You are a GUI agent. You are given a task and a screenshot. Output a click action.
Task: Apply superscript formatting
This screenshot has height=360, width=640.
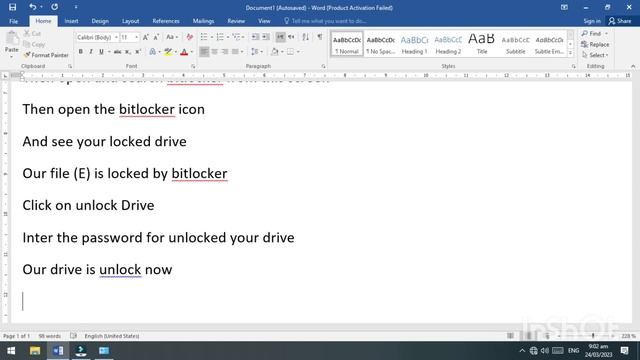click(x=138, y=52)
